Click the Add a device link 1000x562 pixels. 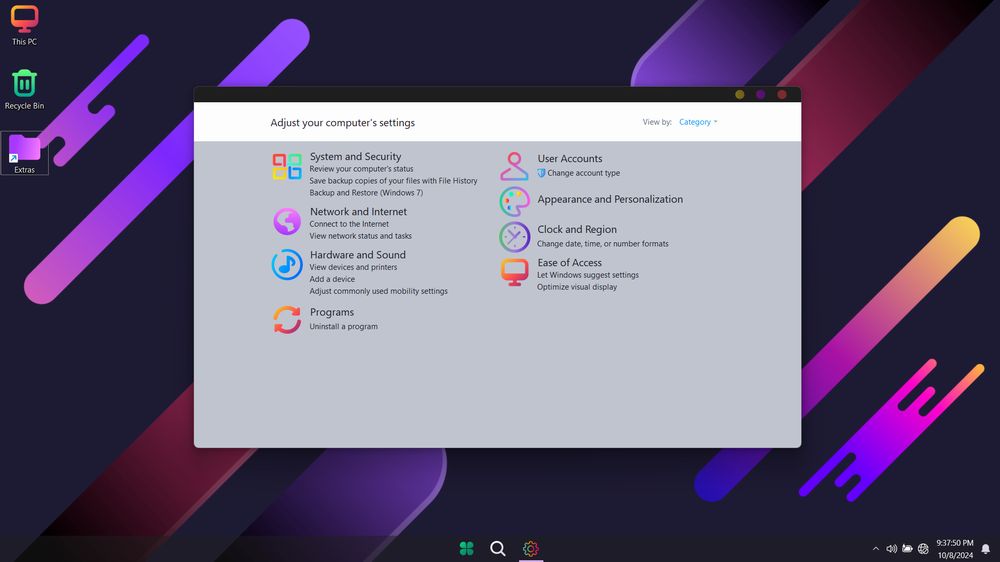coord(332,279)
